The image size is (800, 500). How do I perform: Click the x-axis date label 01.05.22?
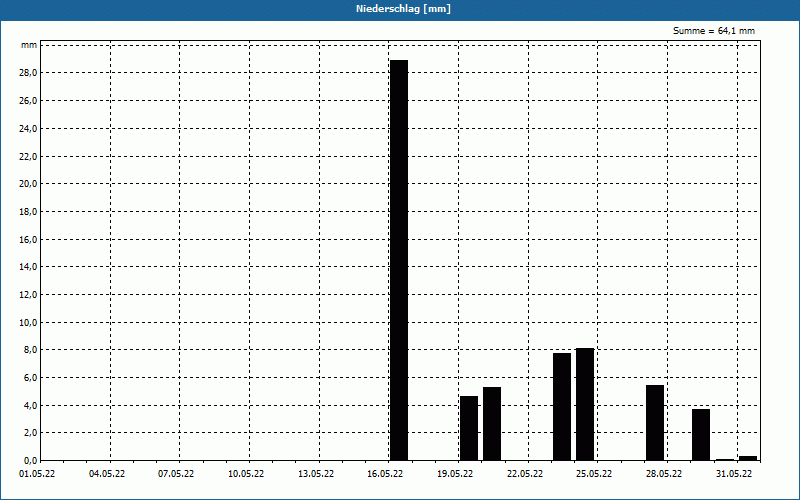[37, 474]
